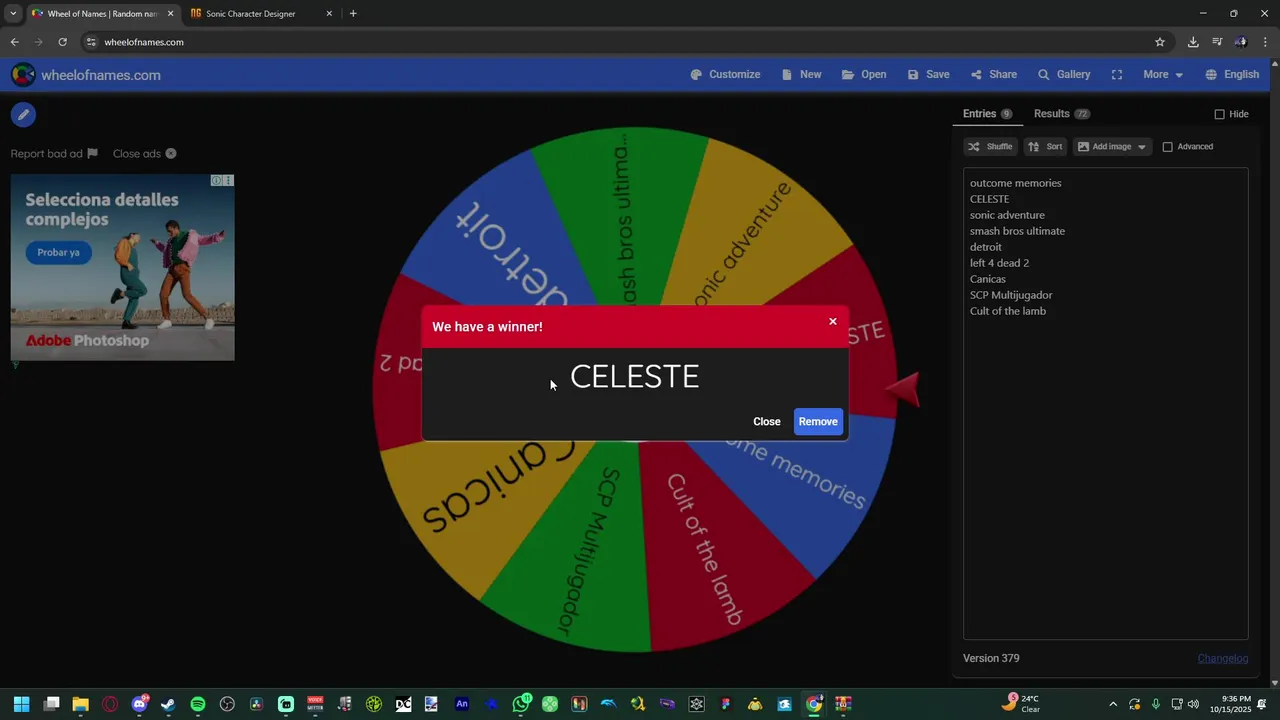Enable the Advanced checkbox

click(x=1167, y=147)
